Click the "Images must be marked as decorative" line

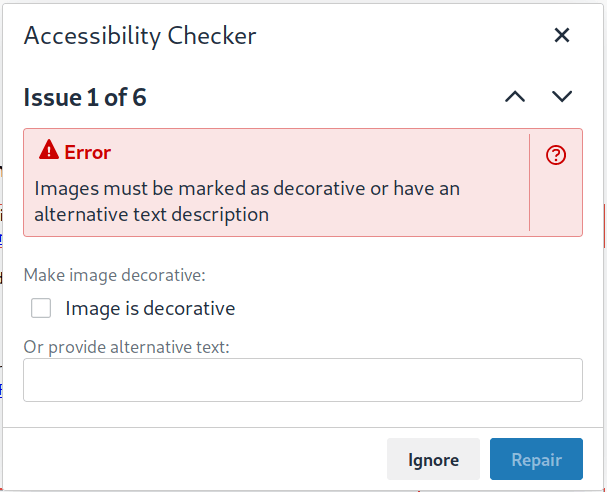click(x=247, y=188)
